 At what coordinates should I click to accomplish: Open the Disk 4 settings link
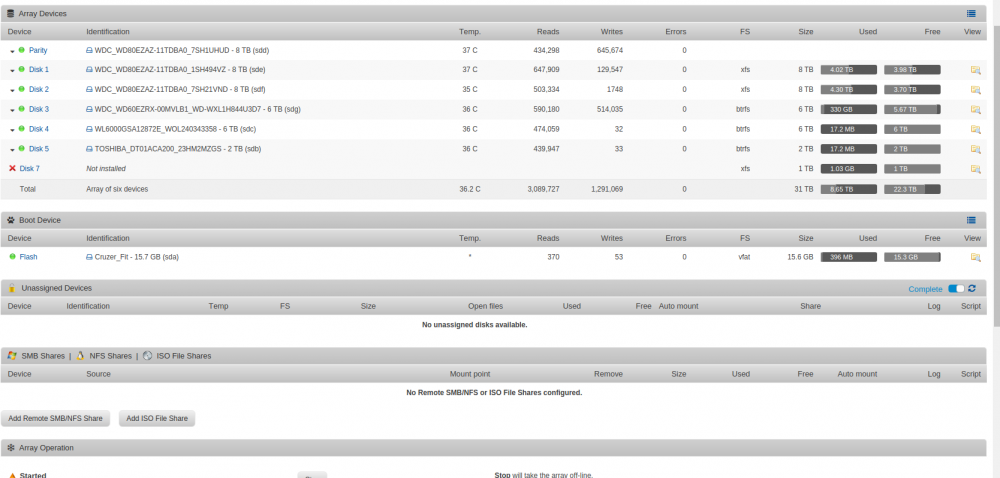[39, 129]
